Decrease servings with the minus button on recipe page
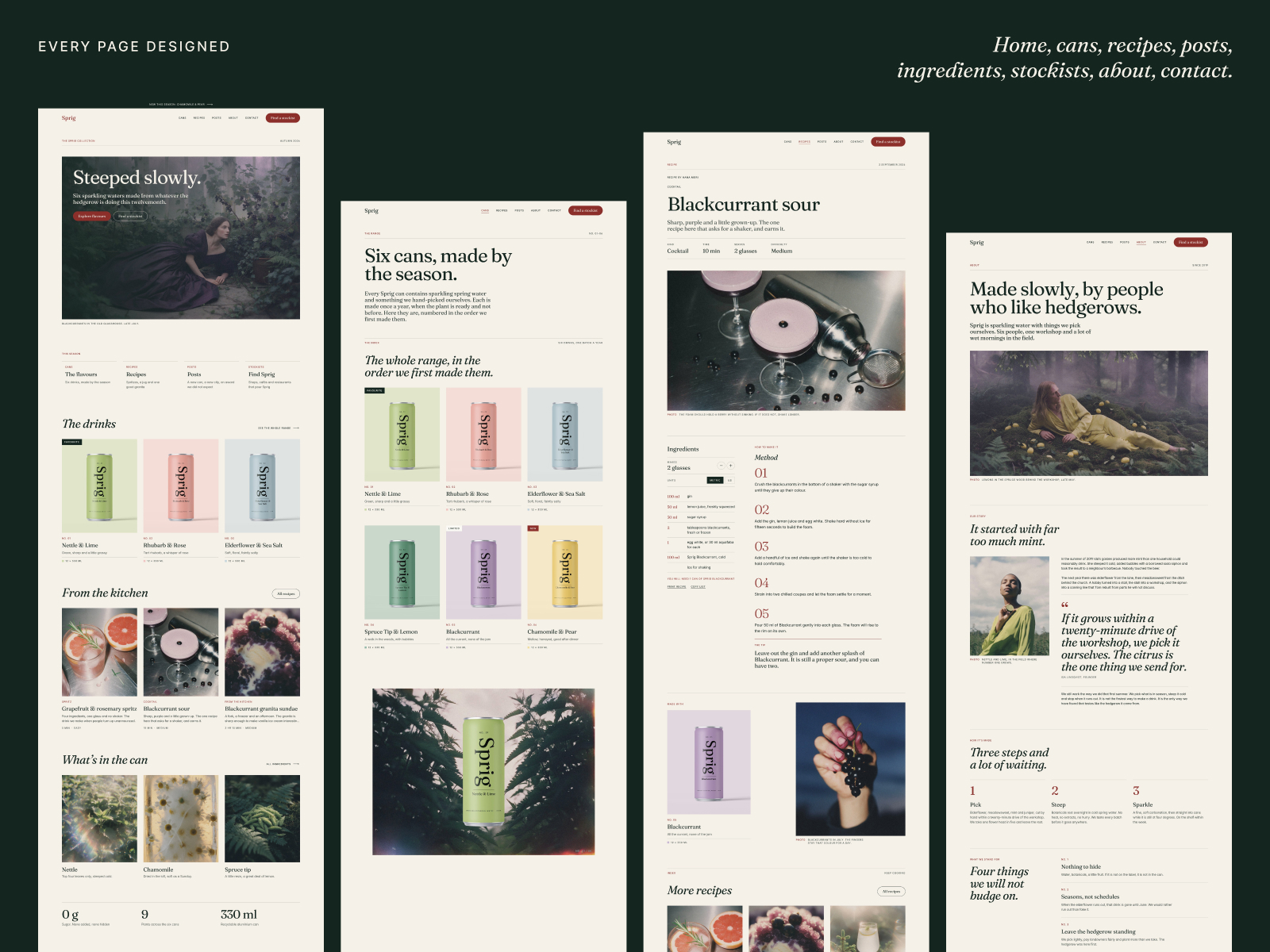 pyautogui.click(x=721, y=466)
